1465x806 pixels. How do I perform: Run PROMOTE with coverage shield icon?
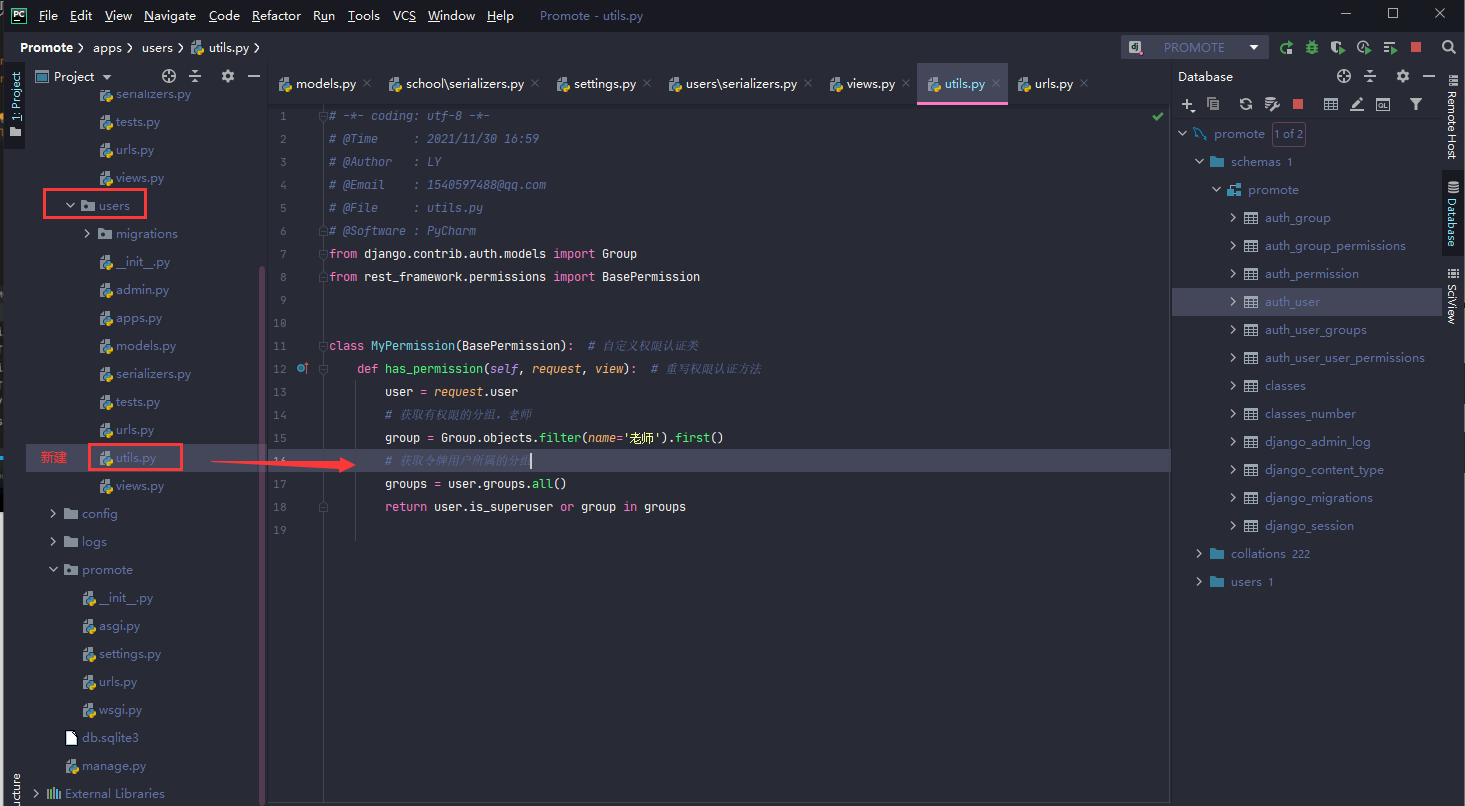[1338, 47]
